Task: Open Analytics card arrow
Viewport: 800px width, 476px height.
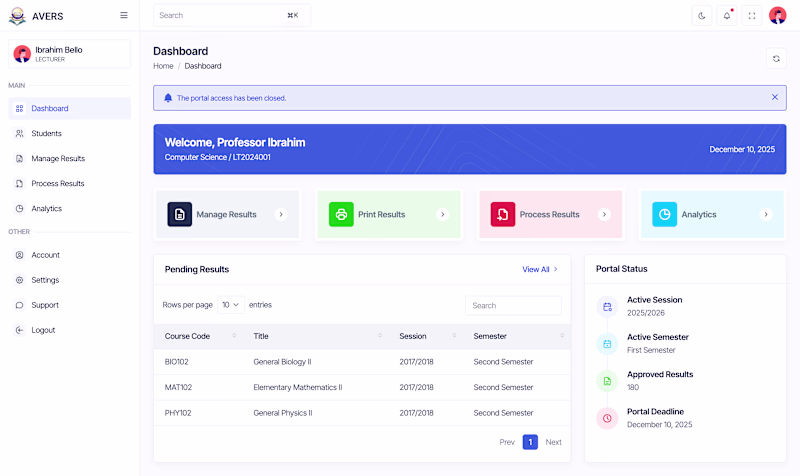Action: click(765, 214)
